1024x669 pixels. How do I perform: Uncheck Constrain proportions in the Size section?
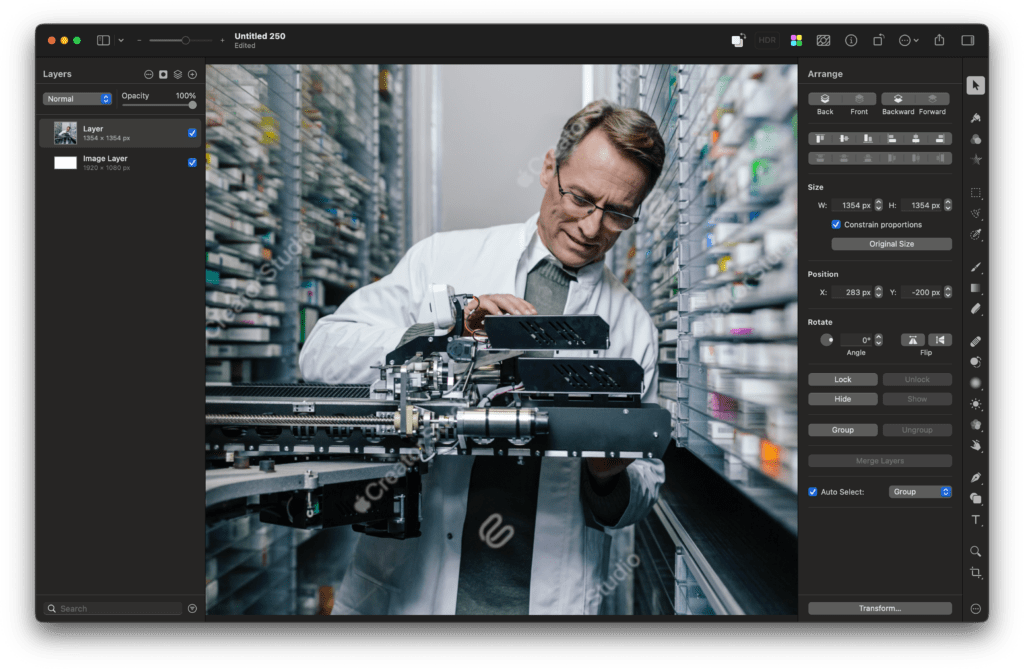tap(837, 224)
